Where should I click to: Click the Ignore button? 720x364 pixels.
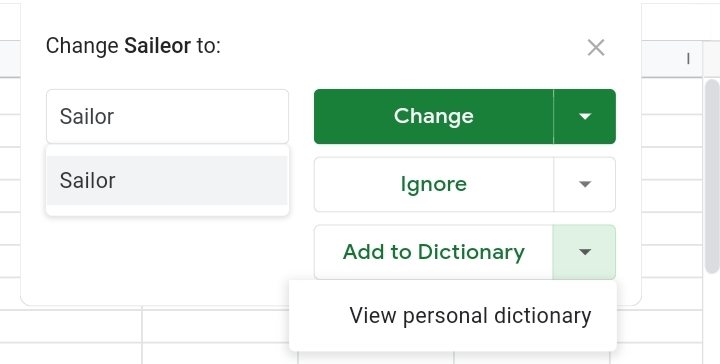433,184
